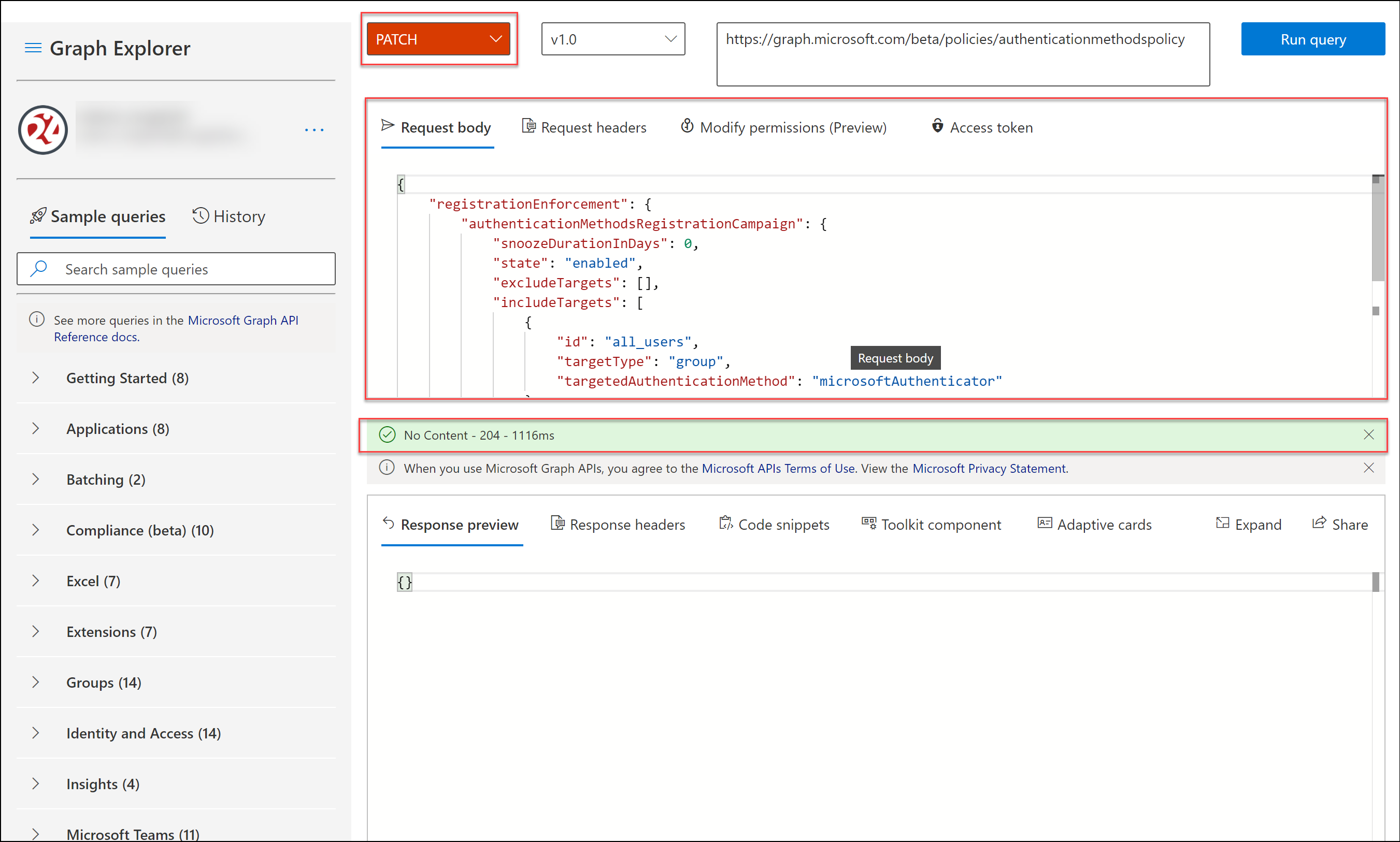Click the Code snippets icon
Screen dimensions: 1400x842
[725, 523]
